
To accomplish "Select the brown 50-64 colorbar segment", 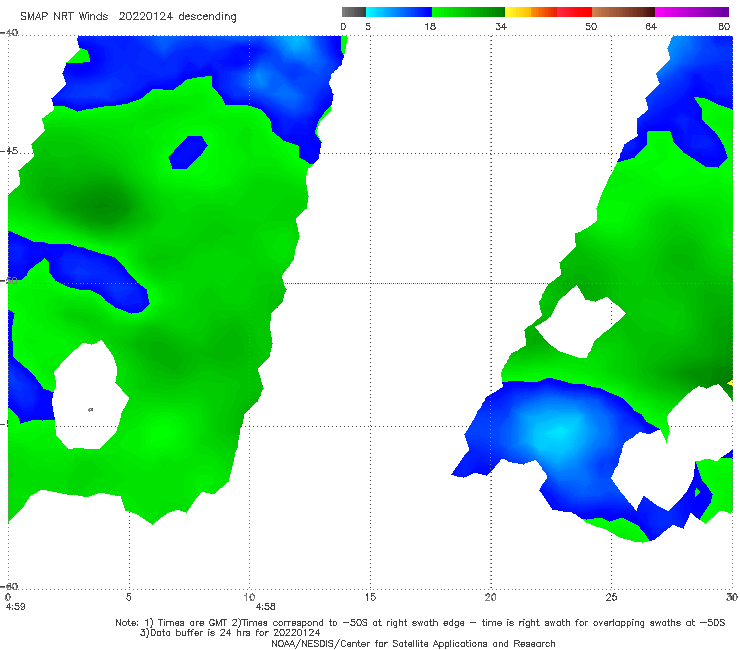I will pos(623,12).
